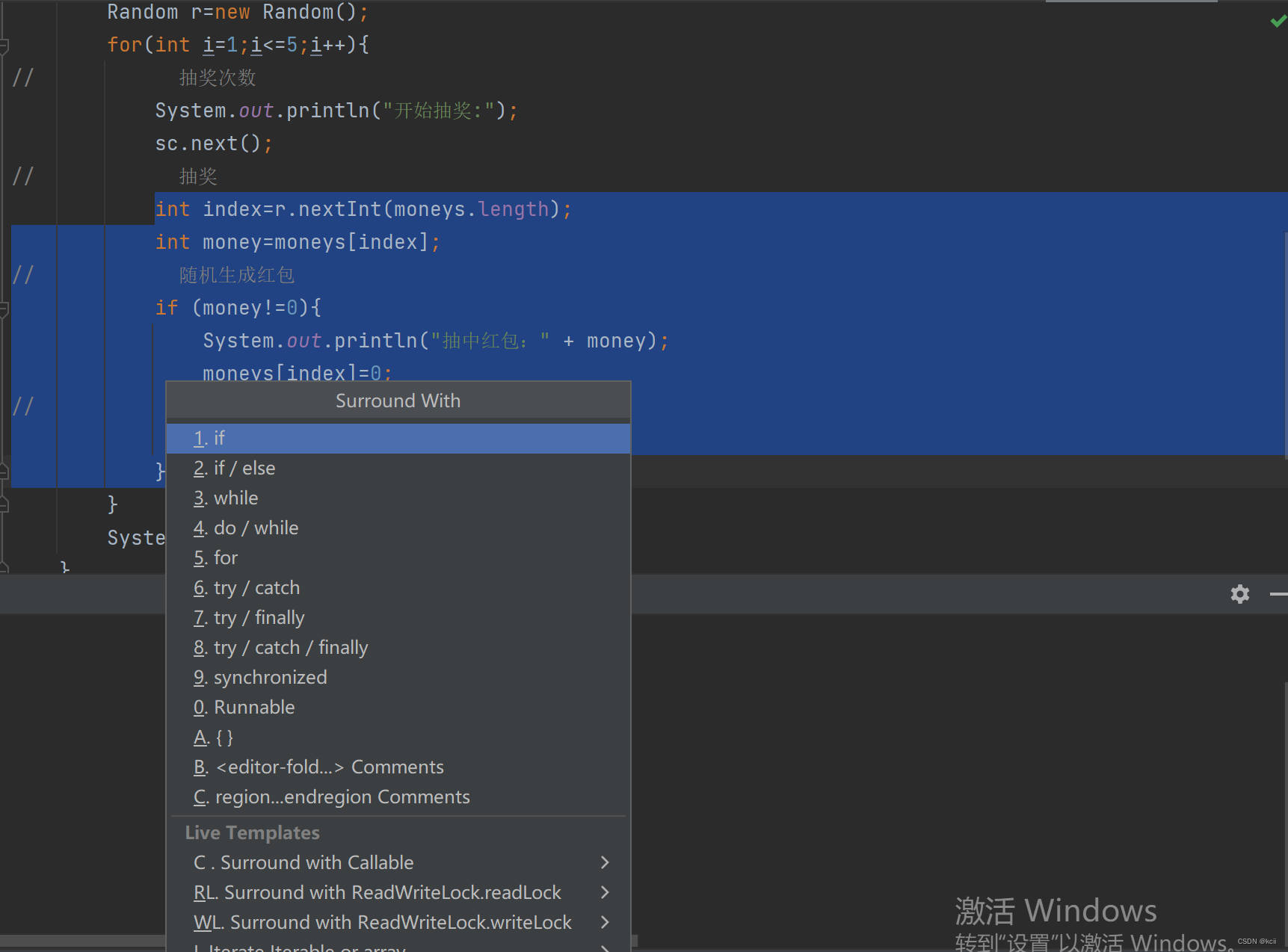1288x952 pixels.
Task: Select 'A. { }' braces option
Action: [x=398, y=737]
